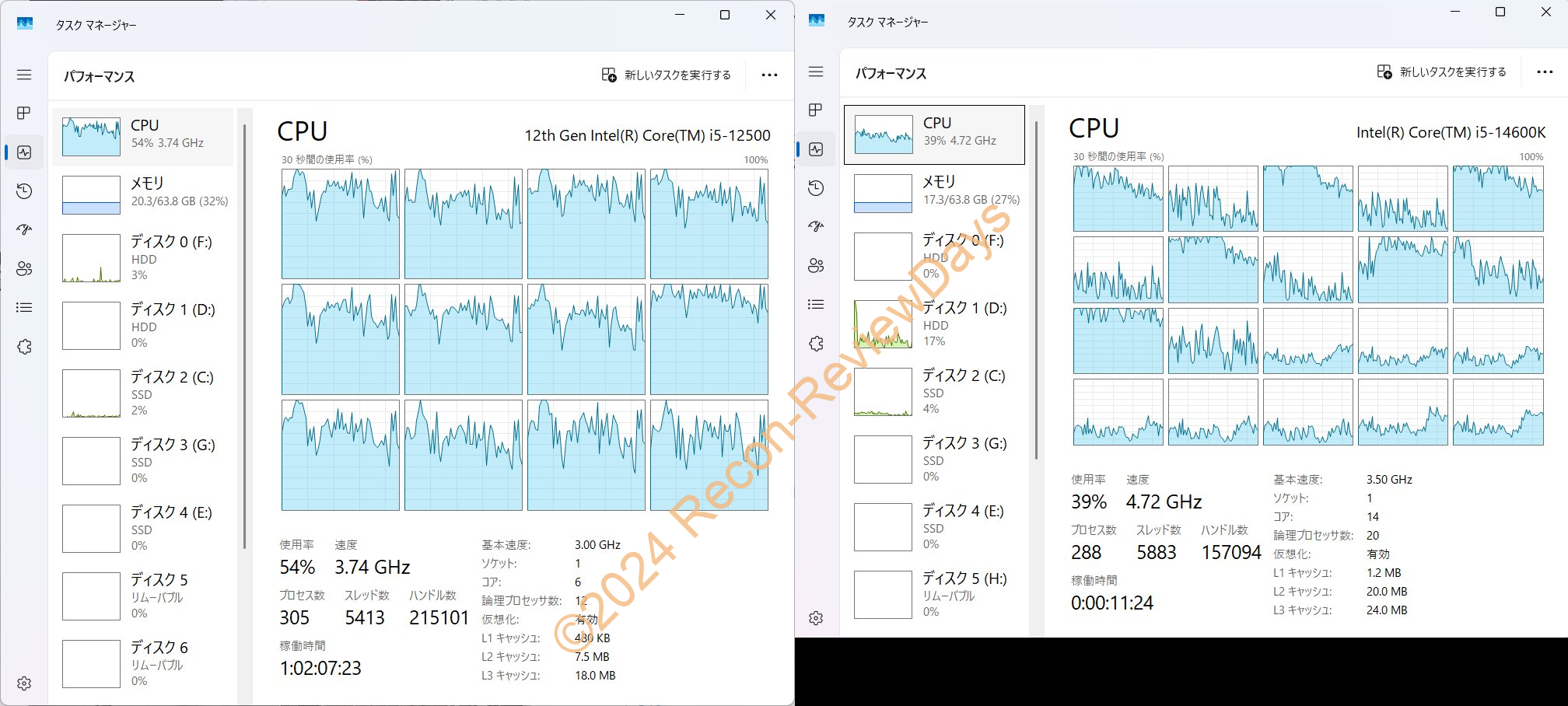Select the ディスク 1 (D:) tile showing 17%
Screen dimensions: 1568x706
934,324
